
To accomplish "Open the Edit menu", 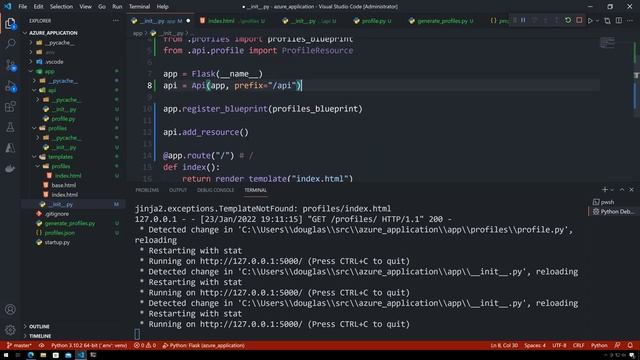I will [x=38, y=7].
